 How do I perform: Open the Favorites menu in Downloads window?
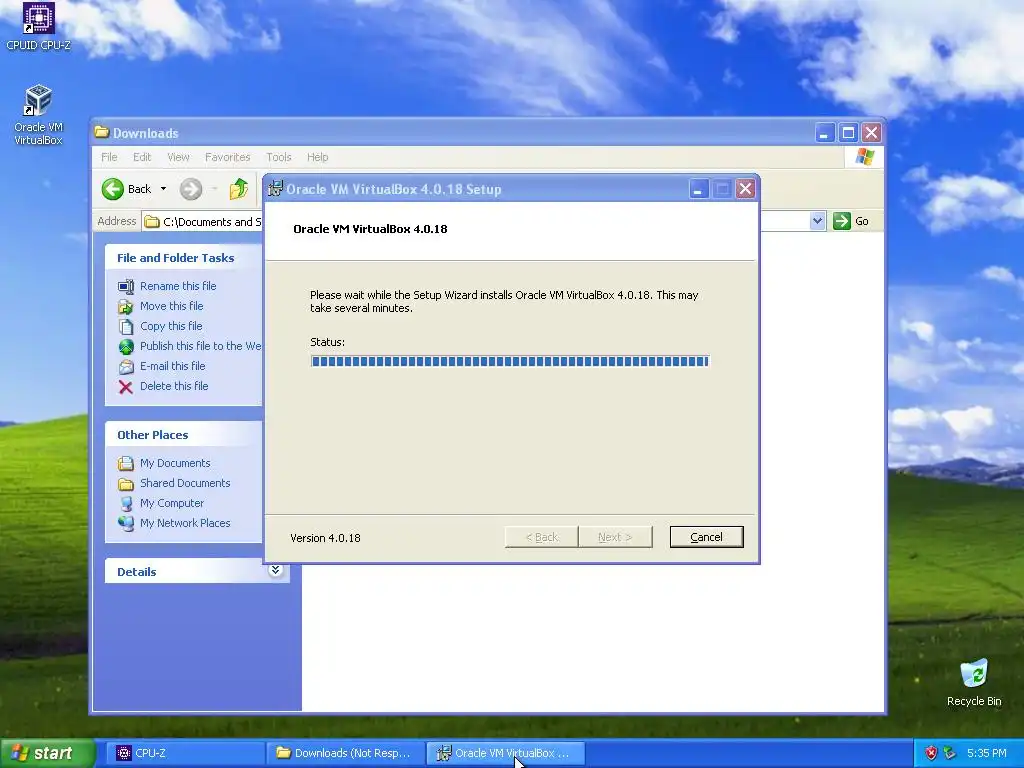[x=227, y=157]
